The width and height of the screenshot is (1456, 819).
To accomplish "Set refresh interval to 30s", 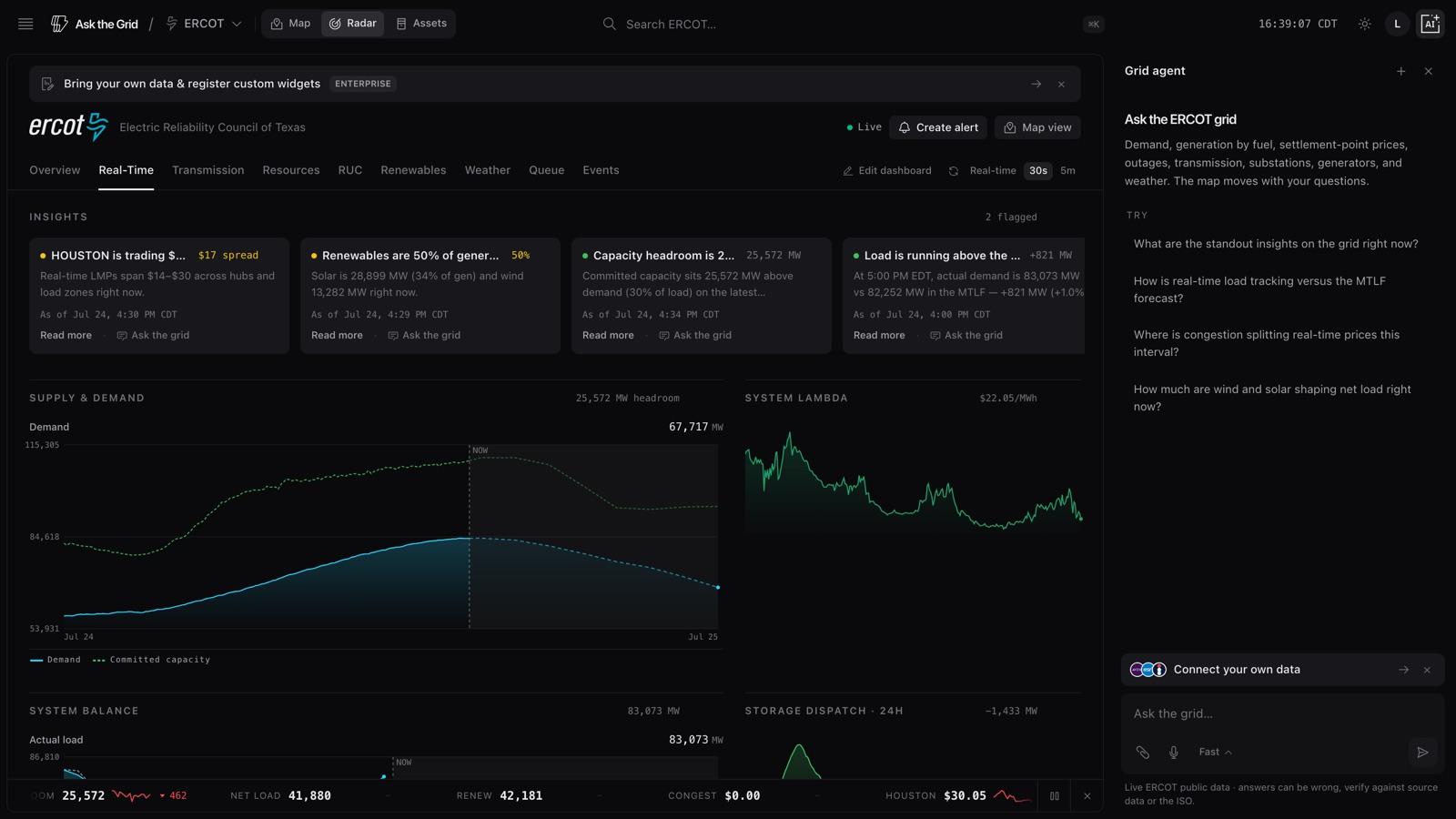I will (x=1037, y=171).
